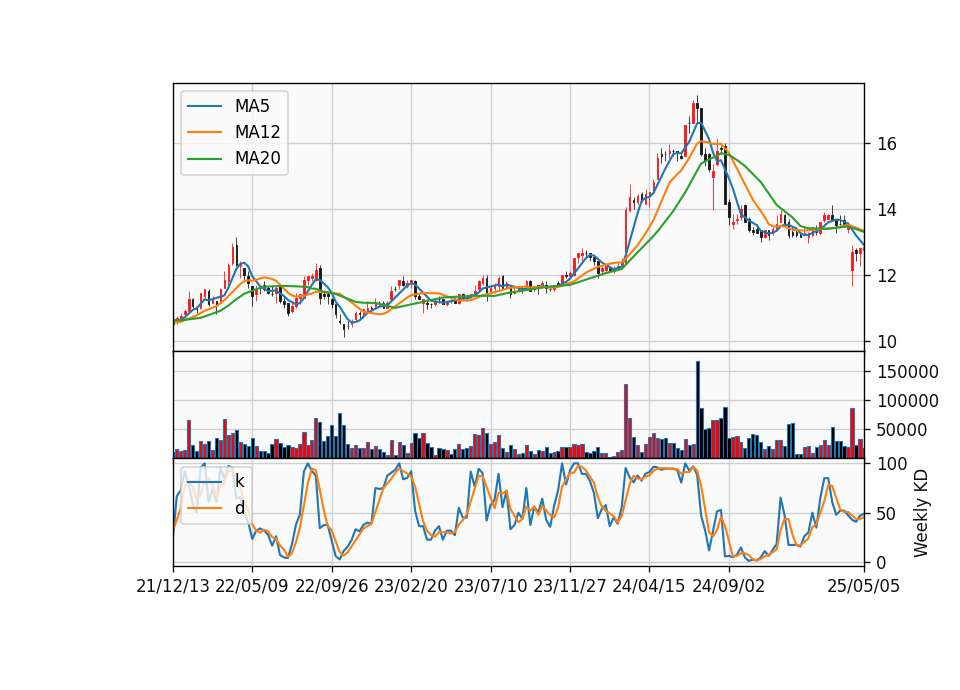
Task: Click the d legend label in KD panel
Action: click(x=239, y=508)
